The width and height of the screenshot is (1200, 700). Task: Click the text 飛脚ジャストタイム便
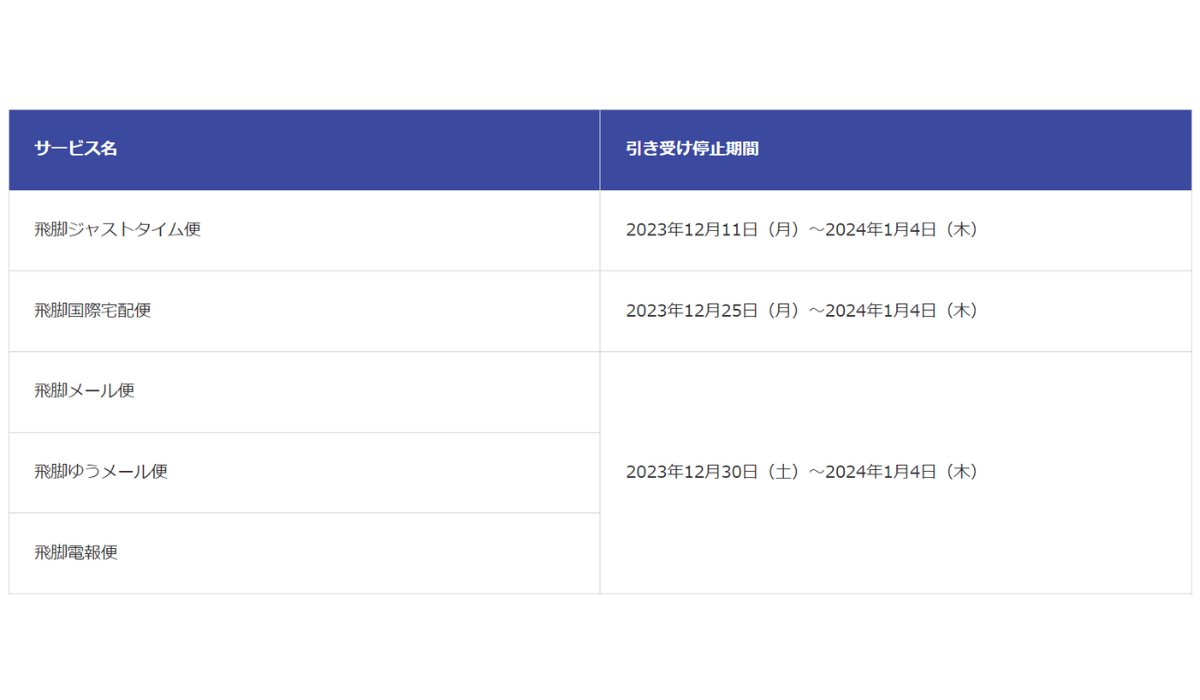click(118, 230)
